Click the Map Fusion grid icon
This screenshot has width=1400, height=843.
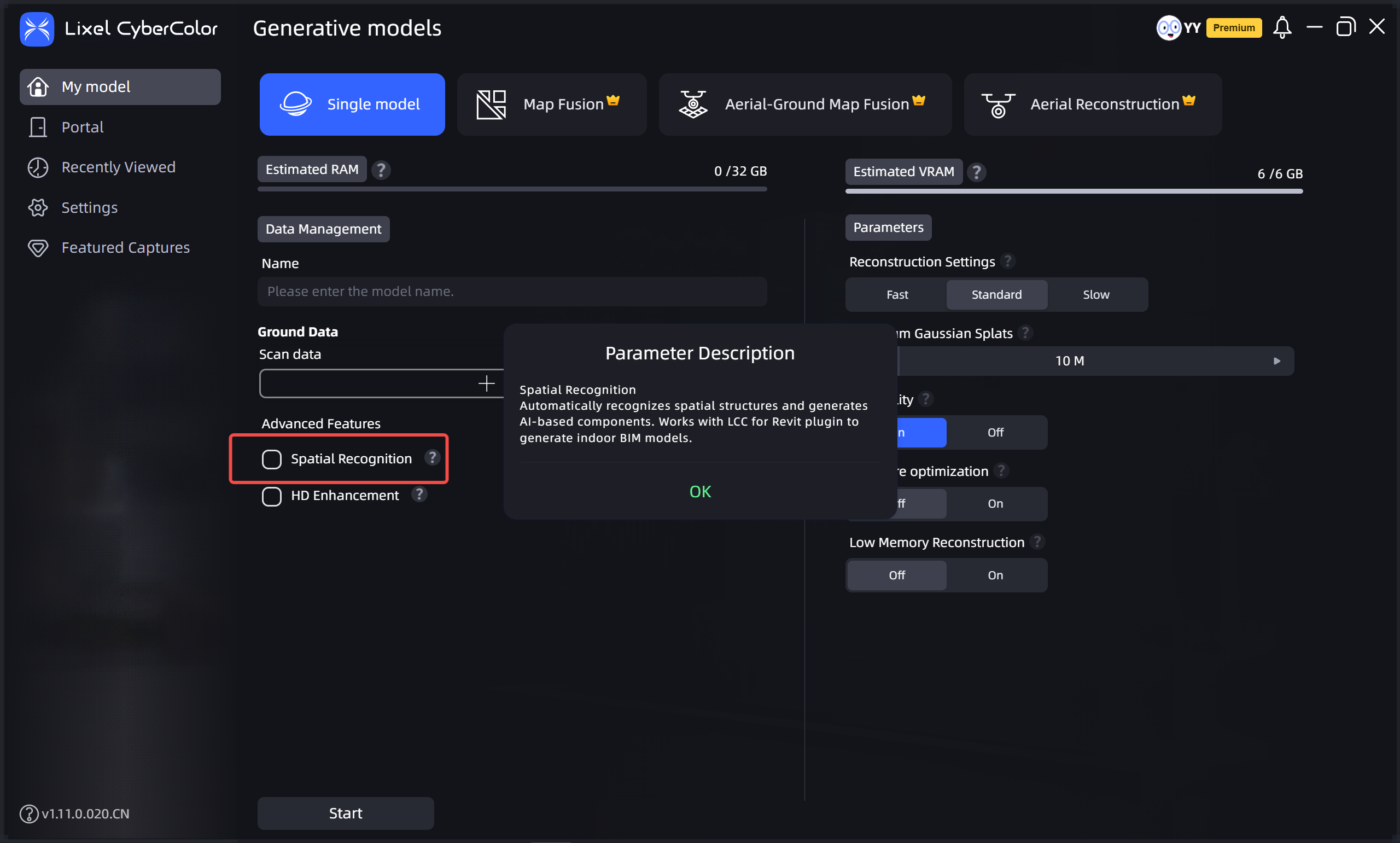coord(491,104)
